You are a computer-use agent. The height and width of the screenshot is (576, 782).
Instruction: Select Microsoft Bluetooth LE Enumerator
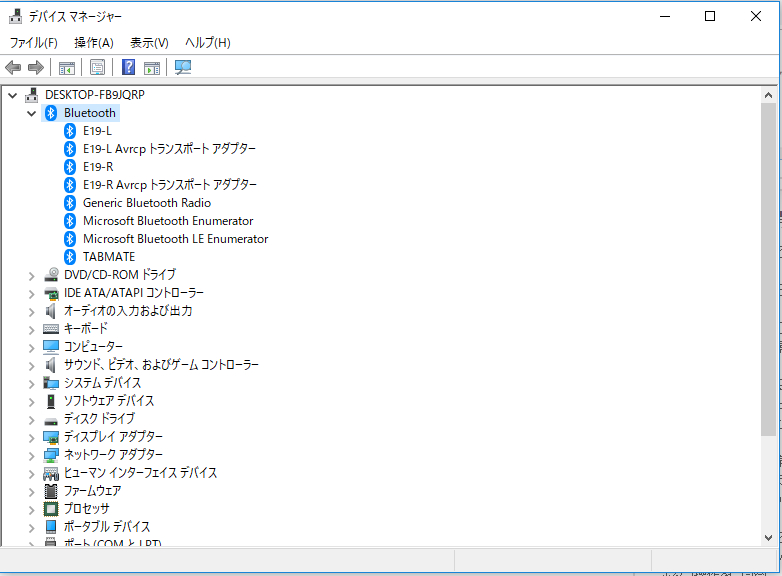point(176,239)
